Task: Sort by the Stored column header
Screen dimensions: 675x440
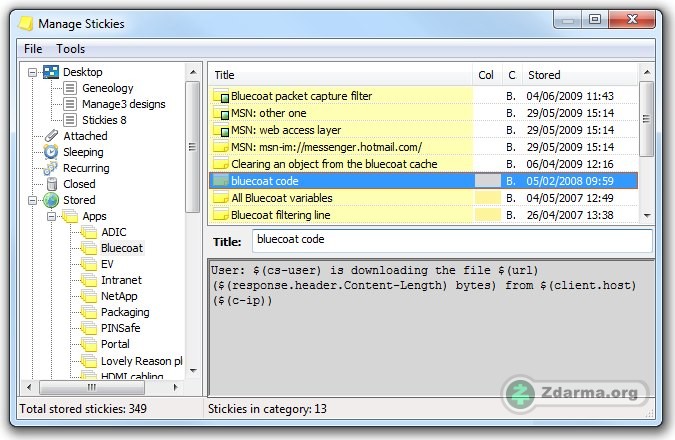Action: pos(580,75)
